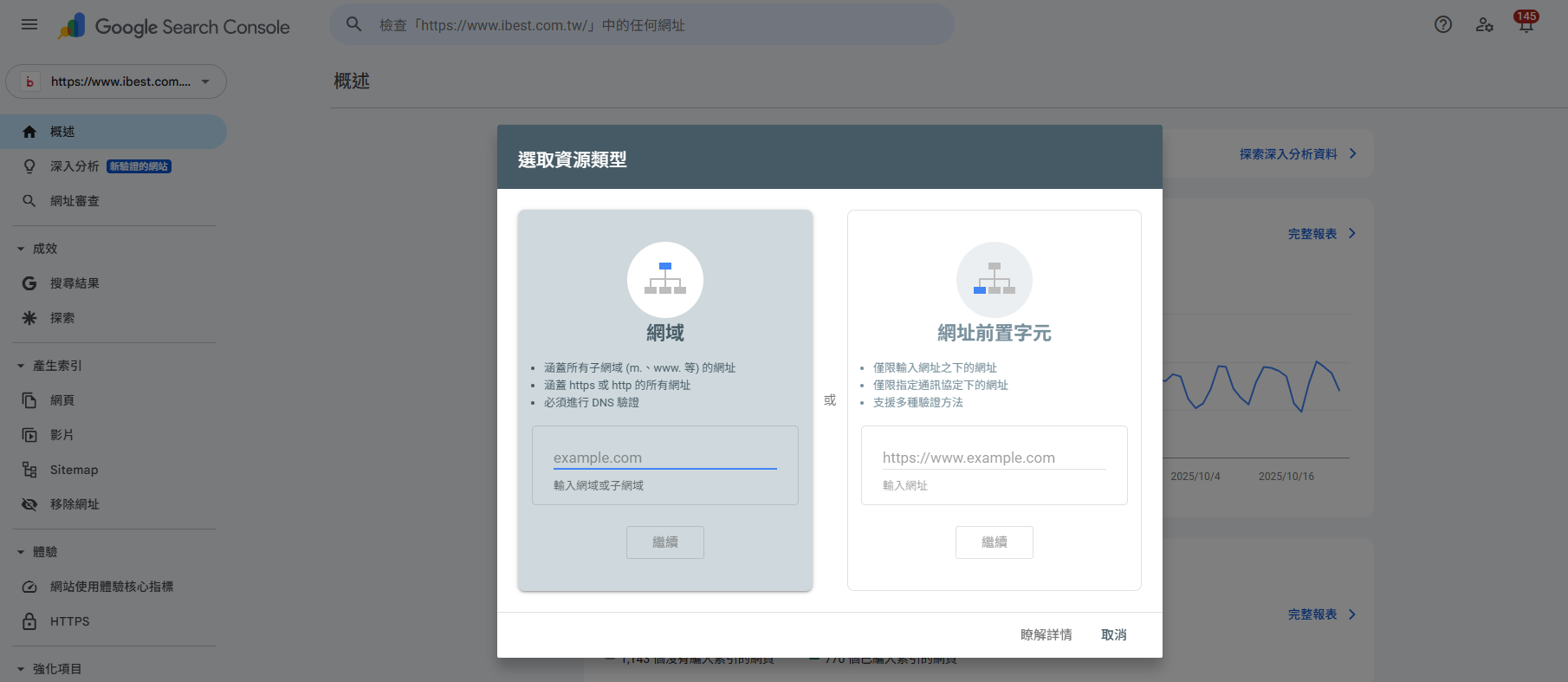Screen dimensions: 1568x682
Task: Click the hamburger main menu icon
Action: pyautogui.click(x=29, y=24)
